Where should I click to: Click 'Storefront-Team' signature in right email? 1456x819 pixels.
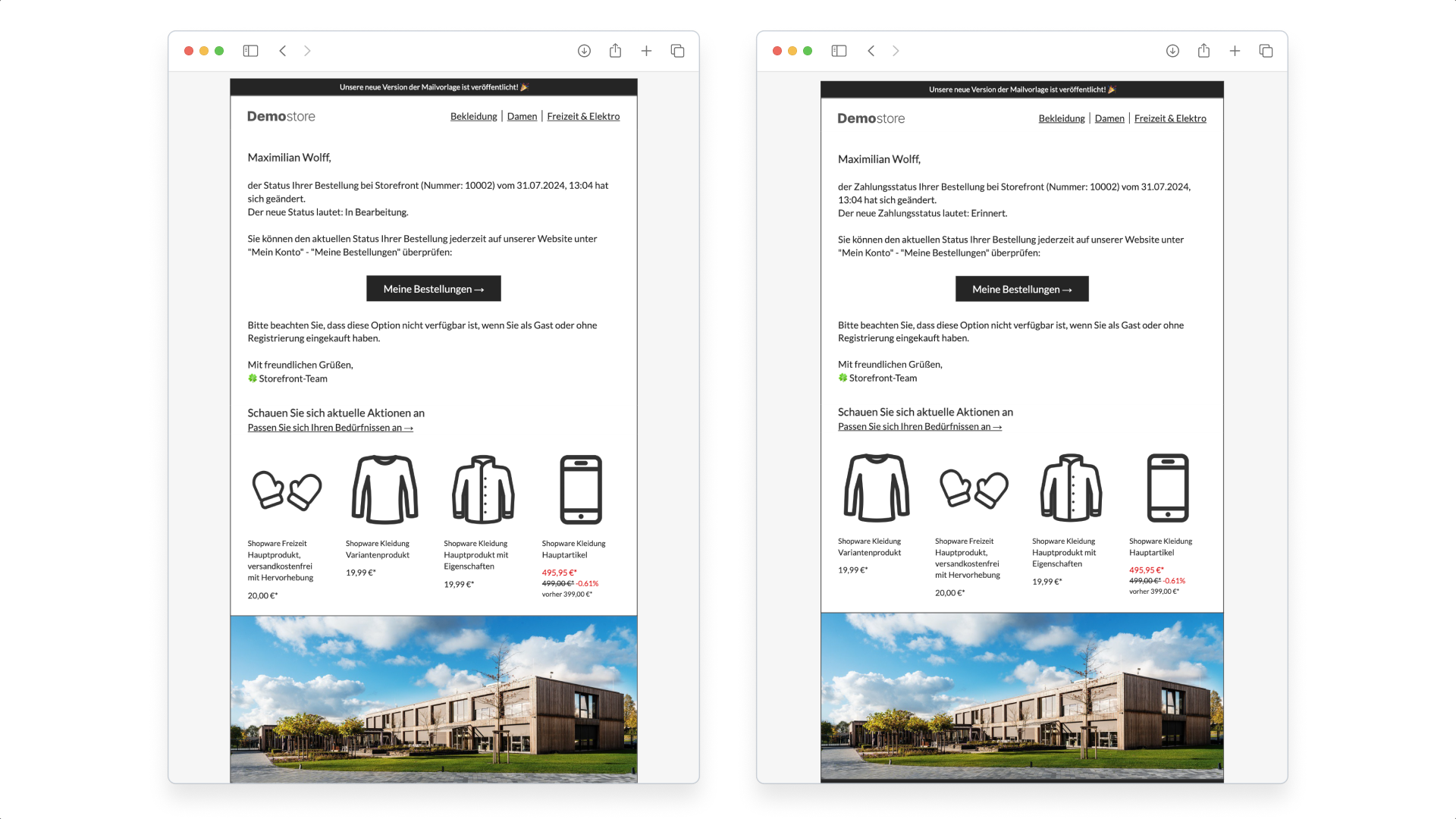point(883,378)
